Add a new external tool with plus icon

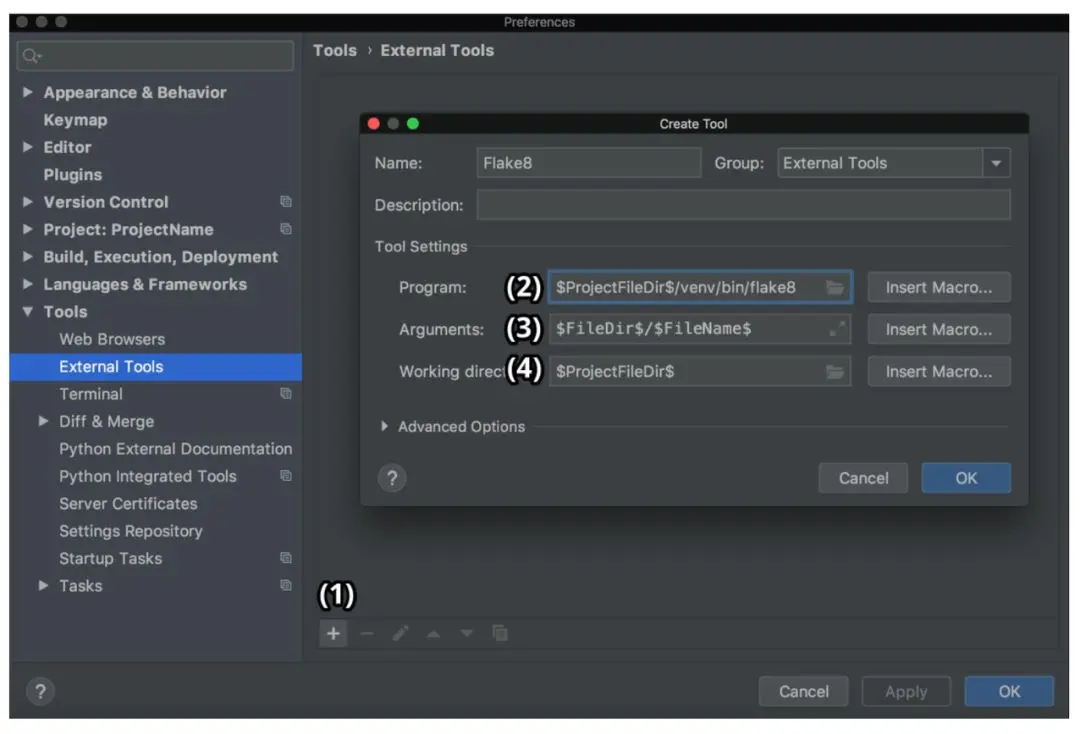333,633
